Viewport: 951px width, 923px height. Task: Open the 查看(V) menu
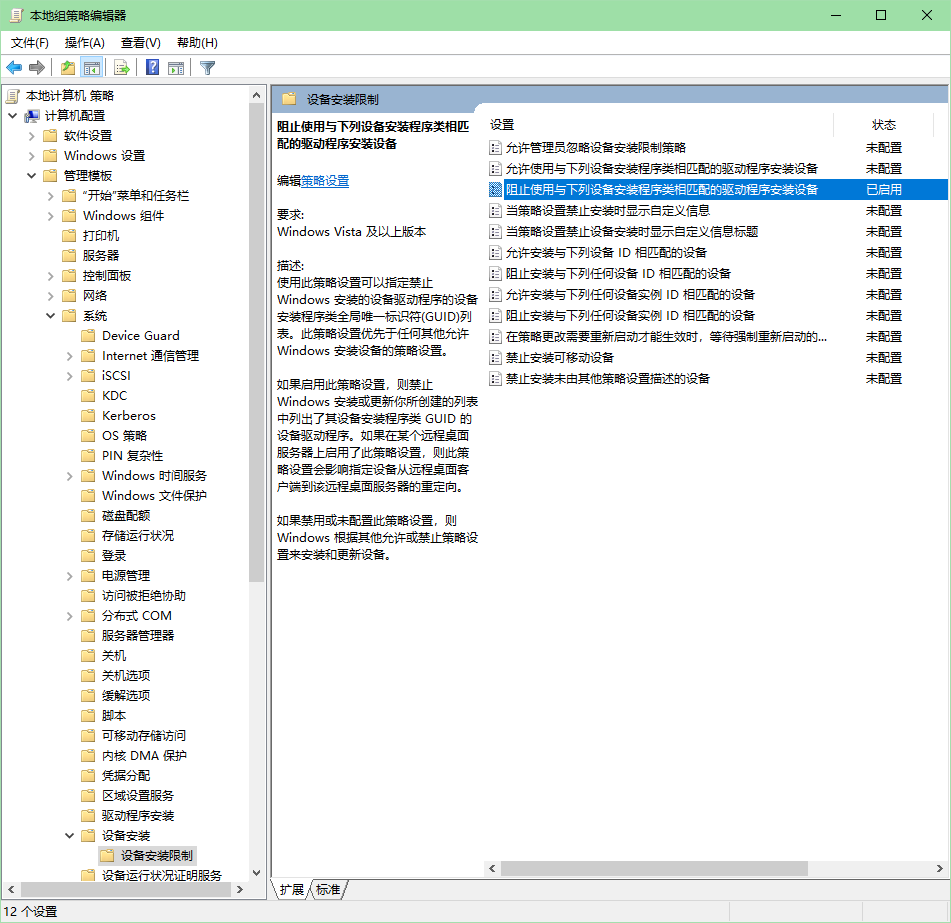pos(141,42)
